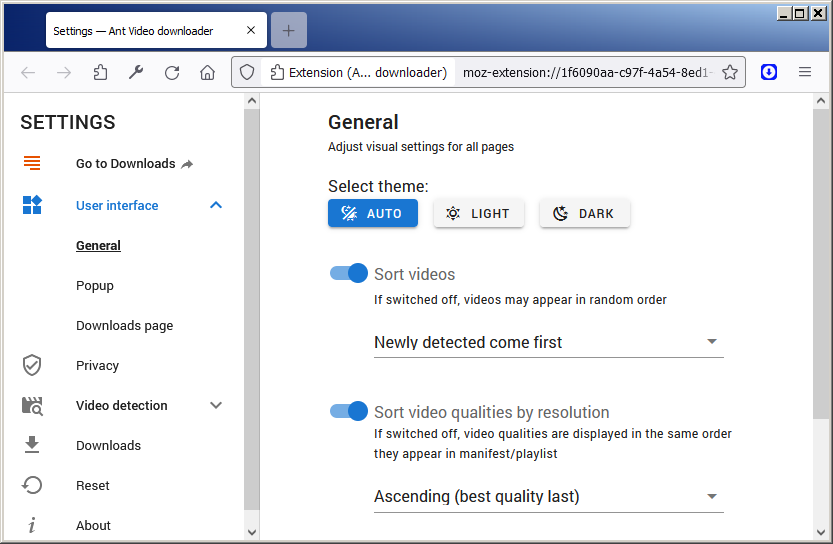Image resolution: width=833 pixels, height=544 pixels.
Task: Toggle the Sort videos switch
Action: (x=348, y=274)
